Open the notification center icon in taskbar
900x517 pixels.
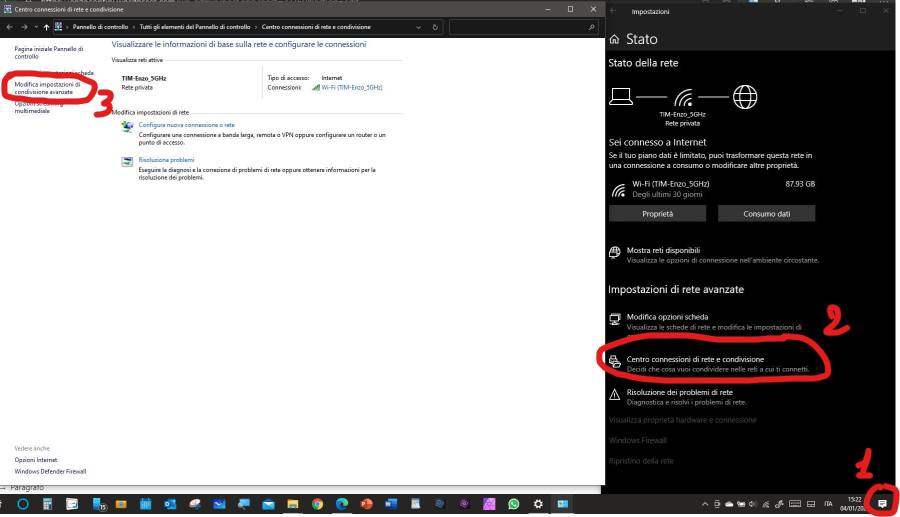(x=882, y=503)
